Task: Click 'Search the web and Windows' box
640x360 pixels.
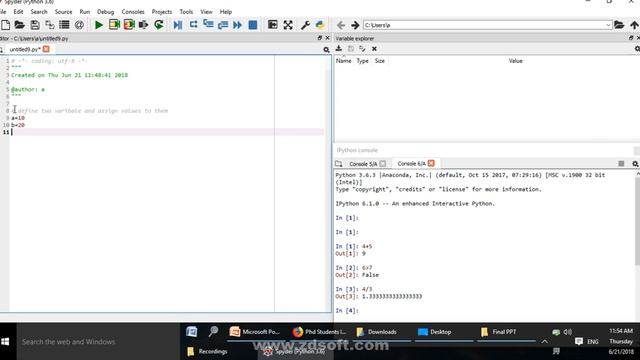Action: tap(98, 342)
